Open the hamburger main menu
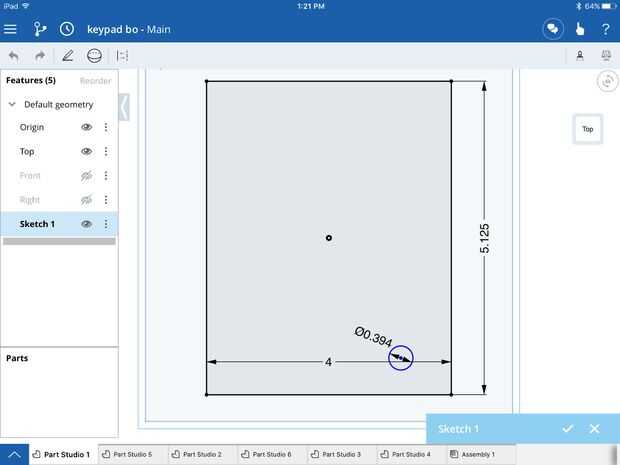The height and width of the screenshot is (465, 620). tap(10, 29)
